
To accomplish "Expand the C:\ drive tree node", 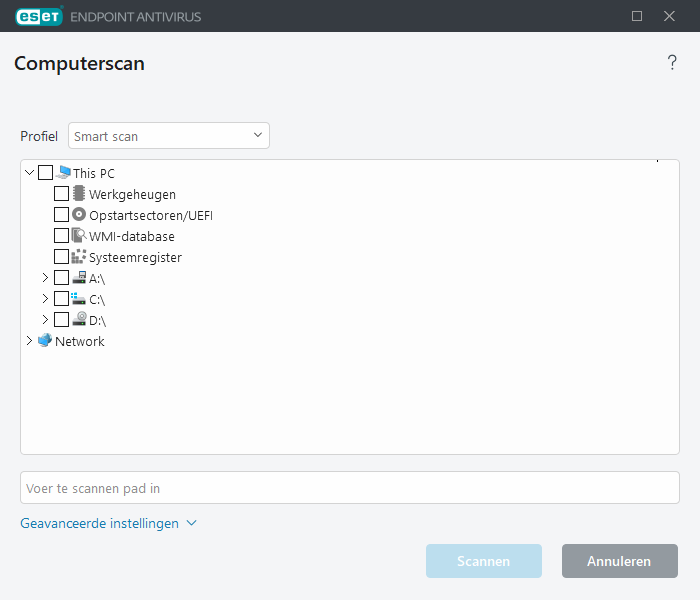I will [x=45, y=299].
